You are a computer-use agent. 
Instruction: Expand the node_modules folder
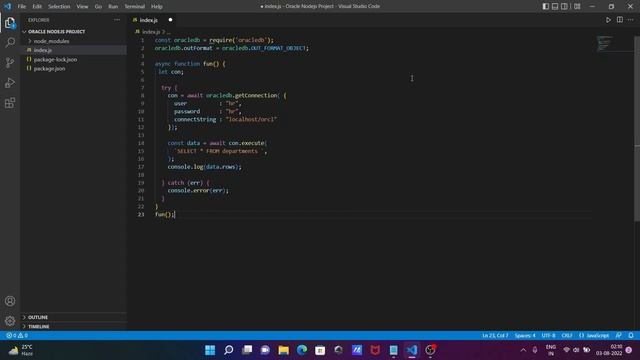pyautogui.click(x=51, y=41)
